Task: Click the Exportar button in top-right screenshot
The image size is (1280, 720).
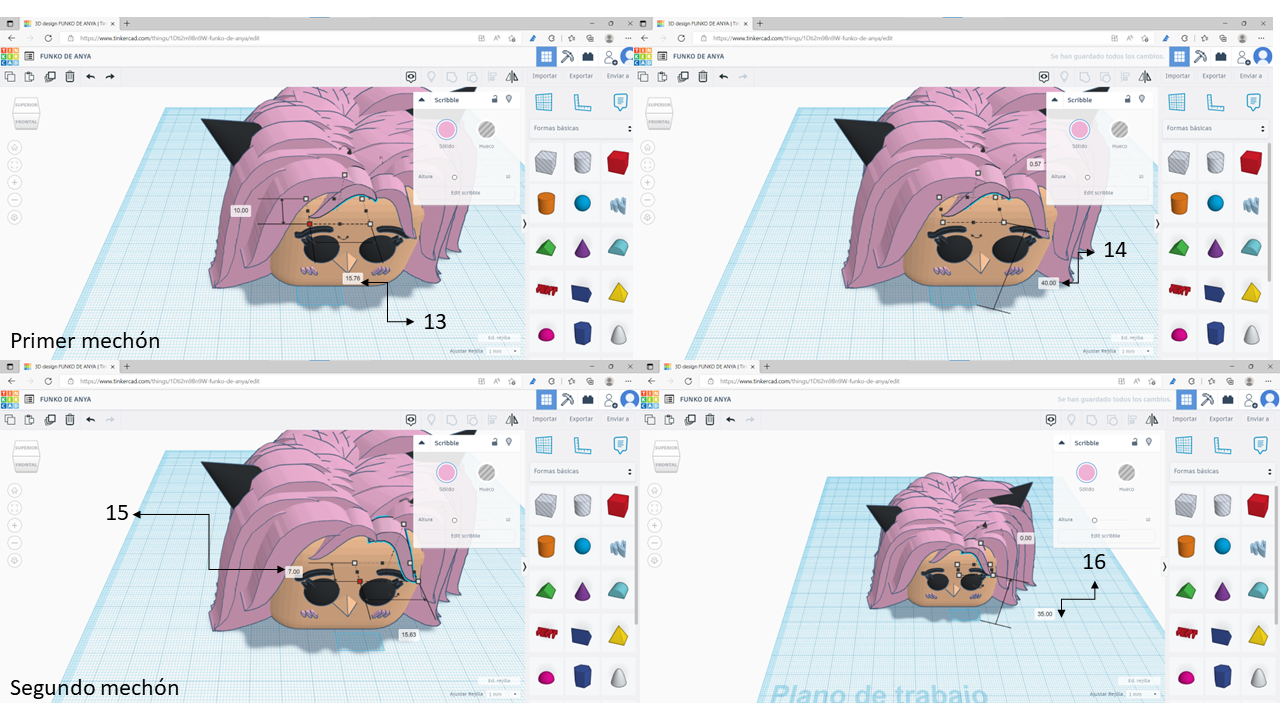Action: (x=1214, y=76)
